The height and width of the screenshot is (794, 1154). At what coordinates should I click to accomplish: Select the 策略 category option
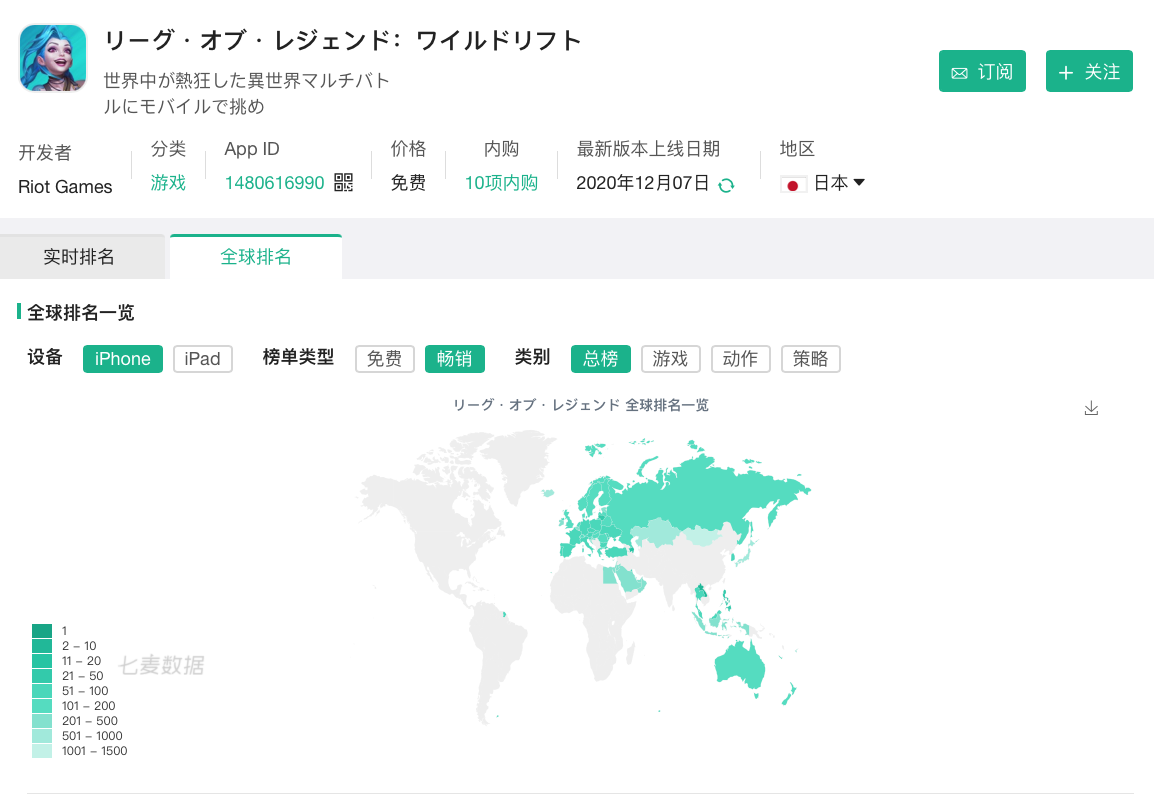[810, 358]
